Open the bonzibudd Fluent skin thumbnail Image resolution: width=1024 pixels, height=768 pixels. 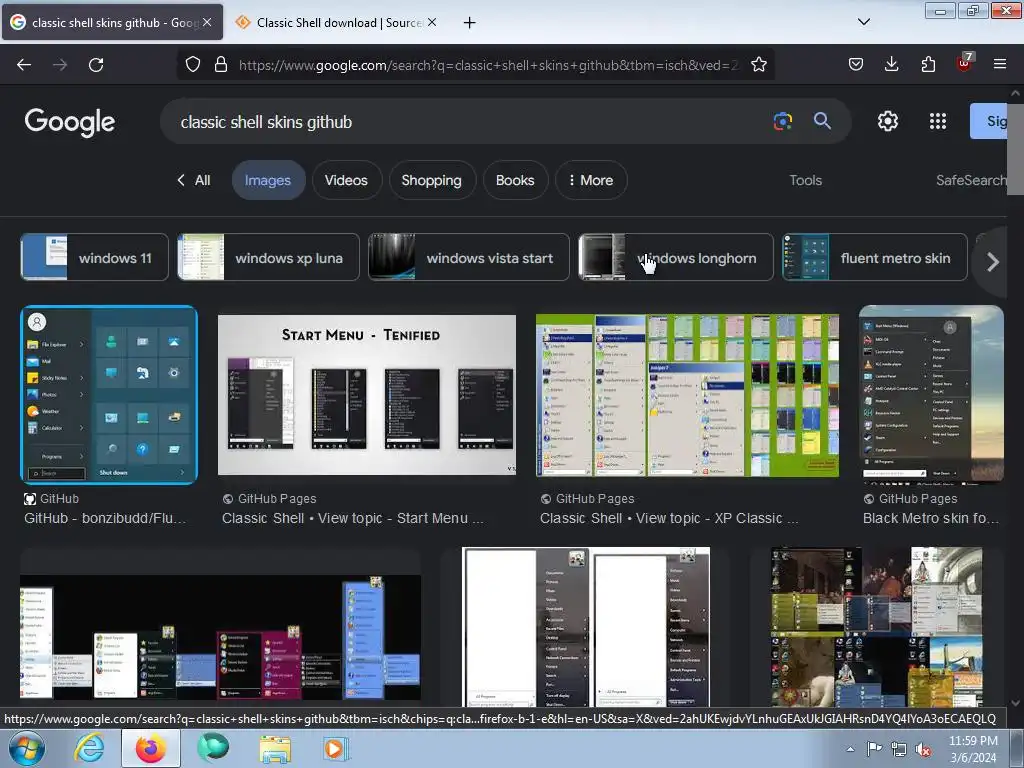point(109,395)
